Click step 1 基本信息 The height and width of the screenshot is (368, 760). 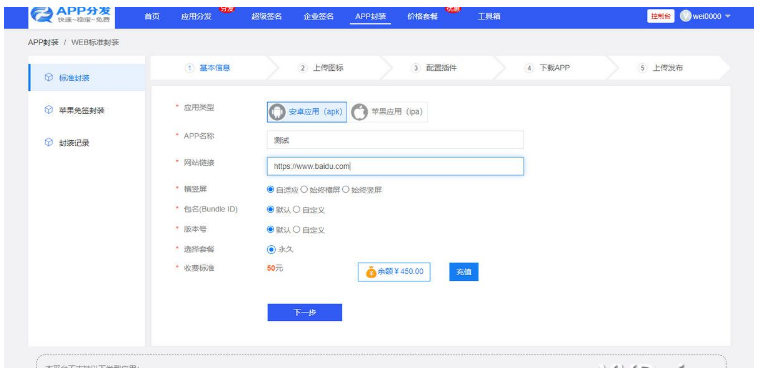207,68
